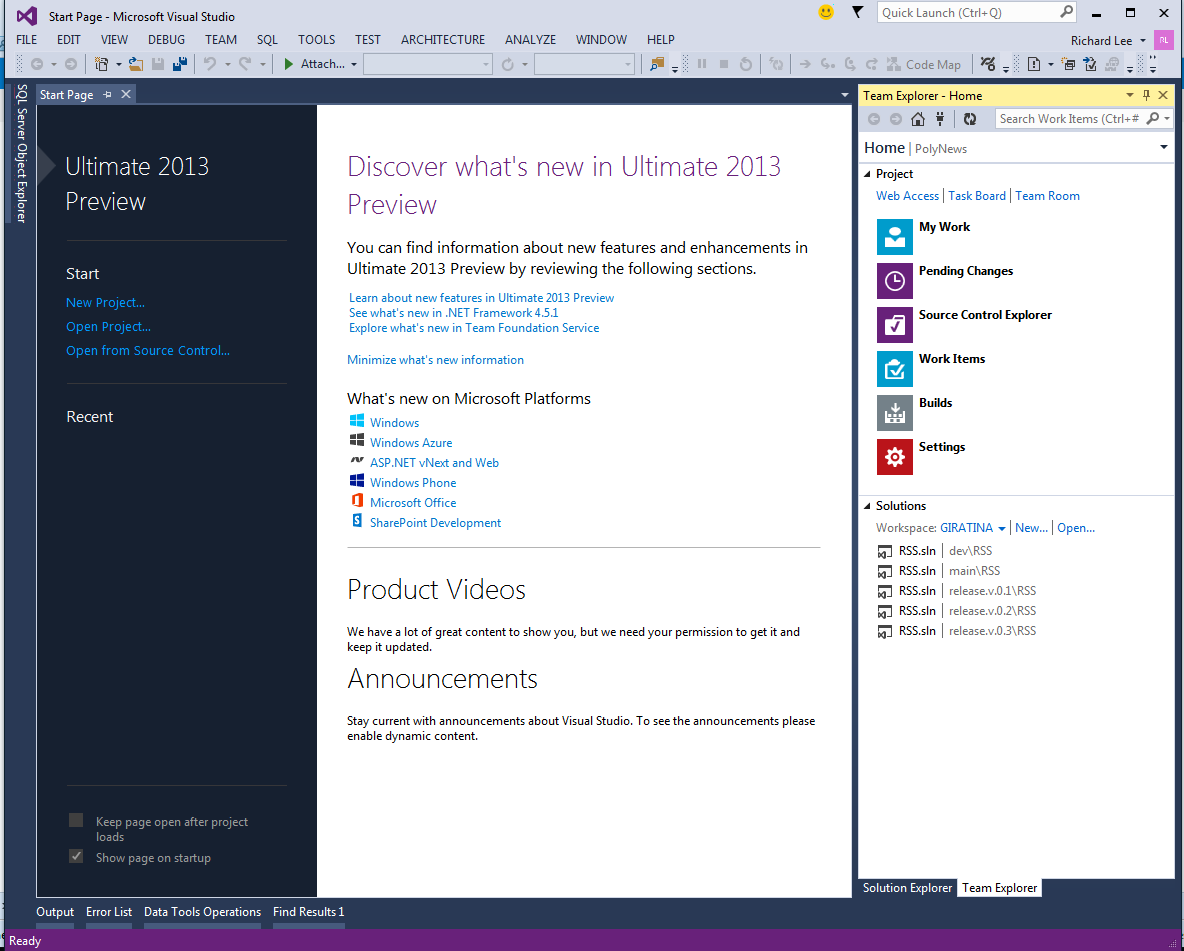Click the New Project toolbar icon
Image resolution: width=1184 pixels, height=951 pixels.
(x=101, y=64)
